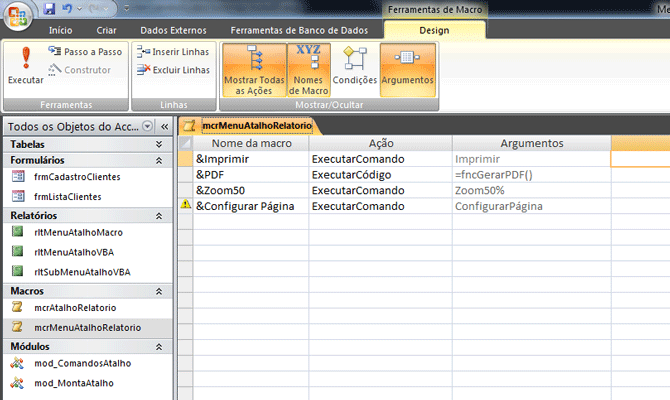This screenshot has width=670, height=400.
Task: Click the &Zoom50 macro name cell
Action: [251, 191]
